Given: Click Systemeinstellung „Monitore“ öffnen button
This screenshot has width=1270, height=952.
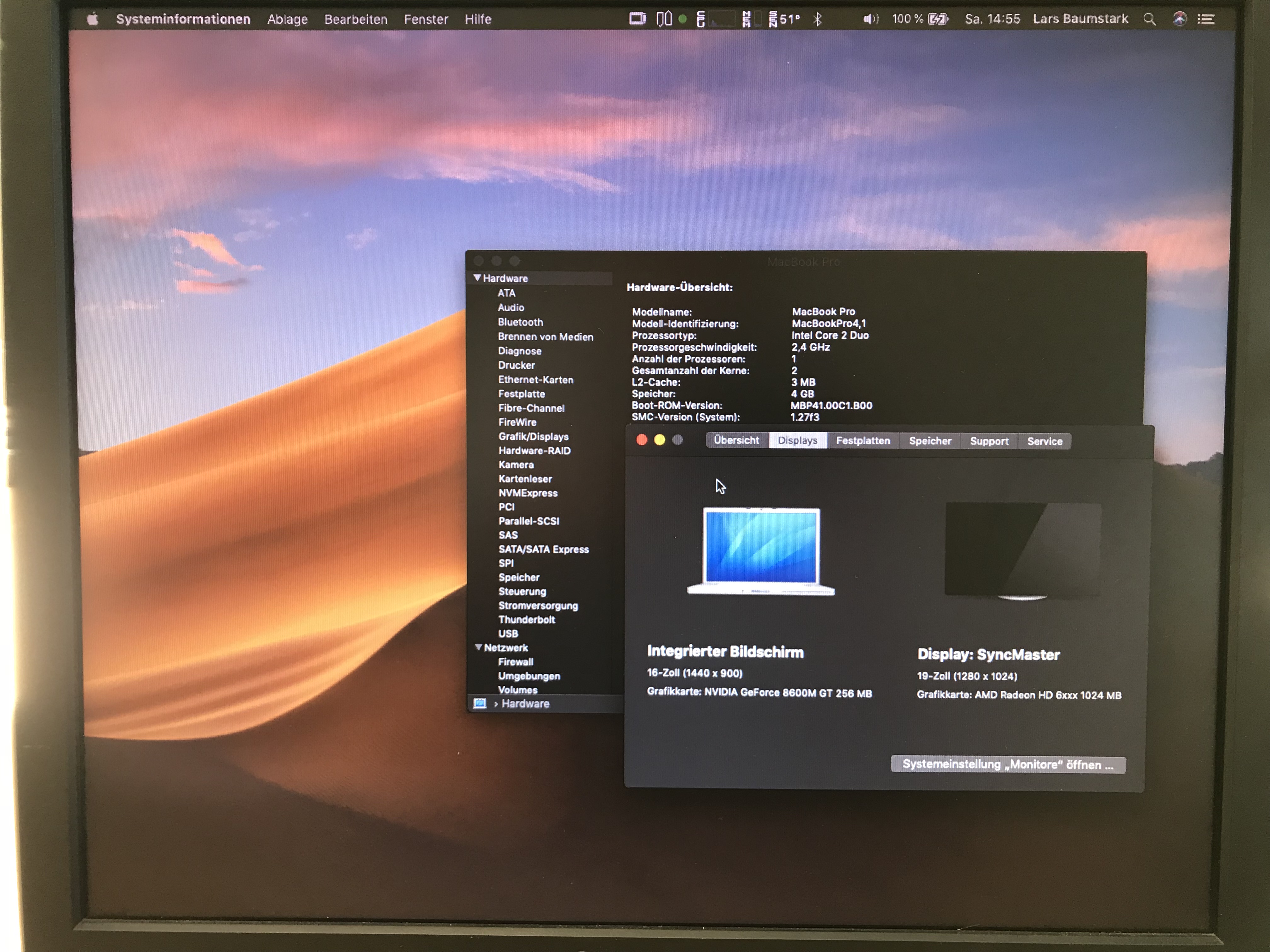Looking at the screenshot, I should (1008, 764).
